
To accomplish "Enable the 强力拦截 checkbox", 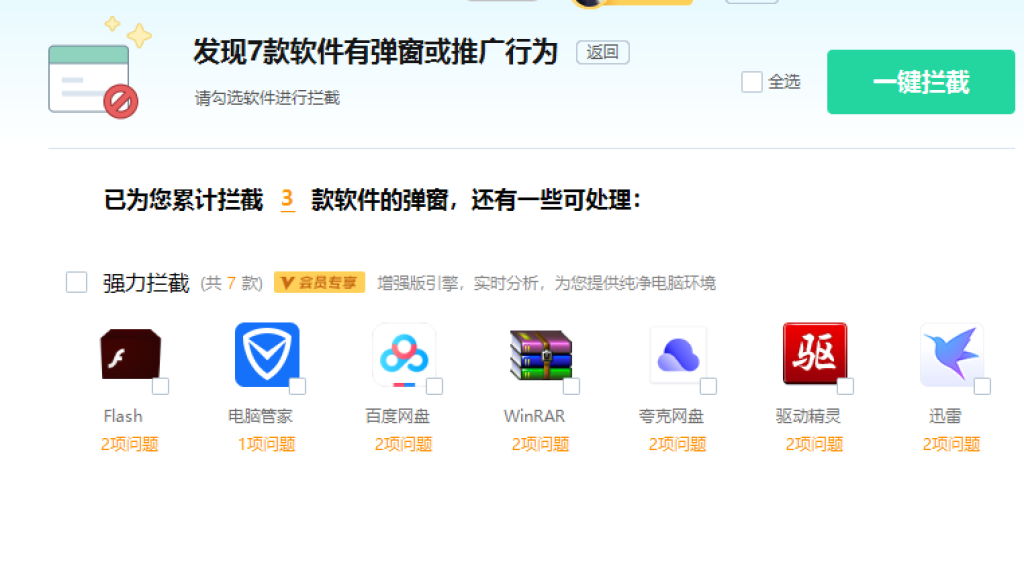I will [x=76, y=282].
